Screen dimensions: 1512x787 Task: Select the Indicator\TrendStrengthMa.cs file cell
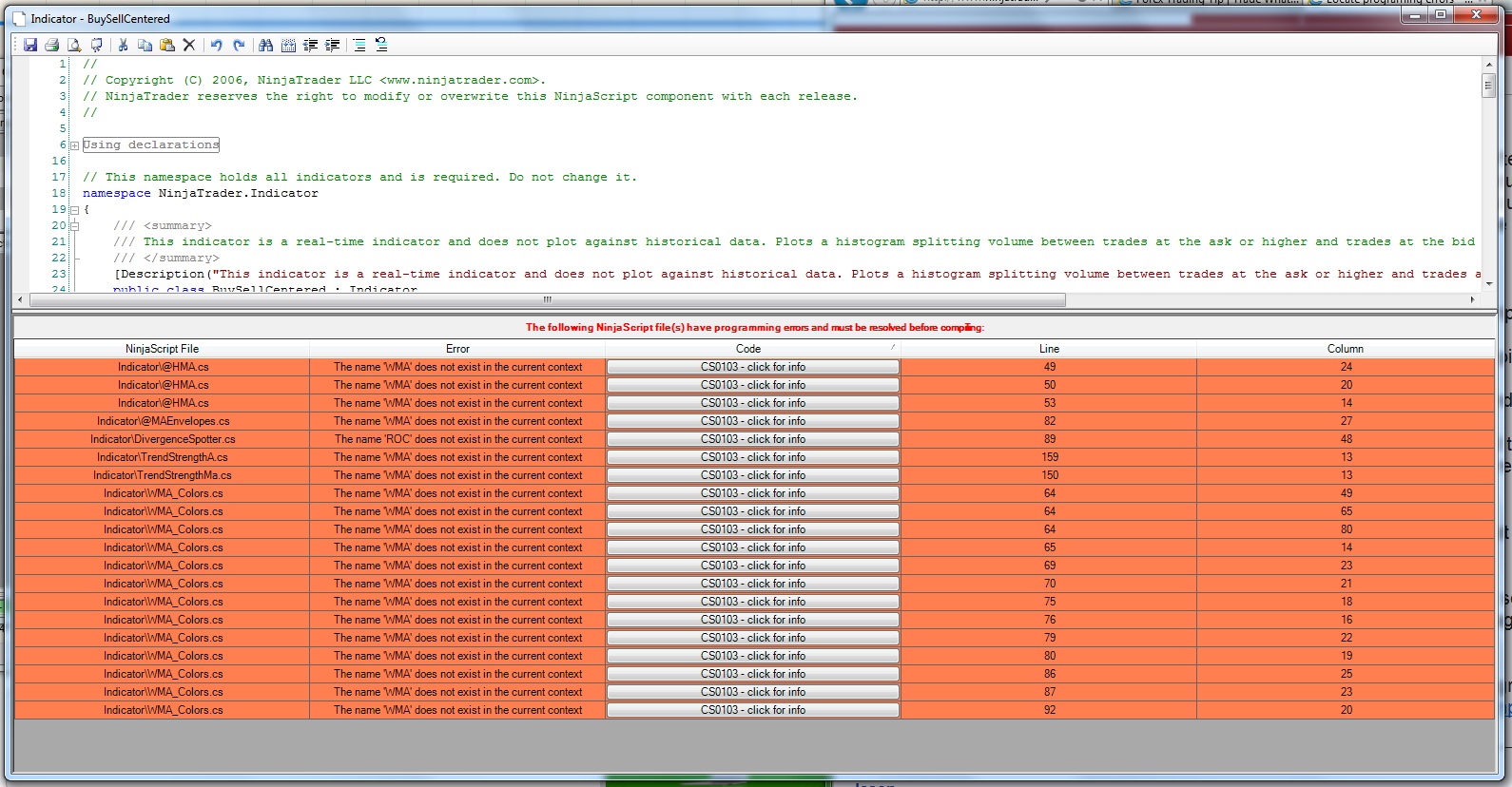tap(162, 475)
